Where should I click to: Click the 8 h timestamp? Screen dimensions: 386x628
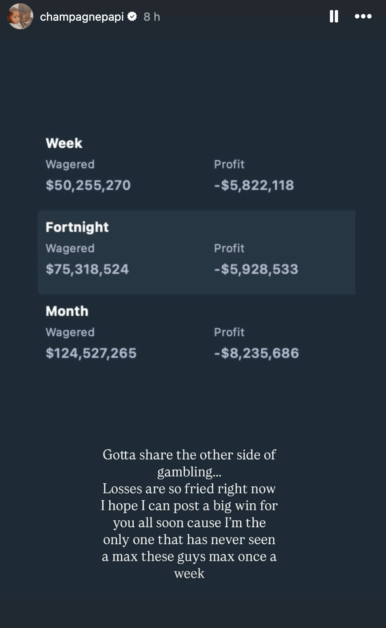152,17
